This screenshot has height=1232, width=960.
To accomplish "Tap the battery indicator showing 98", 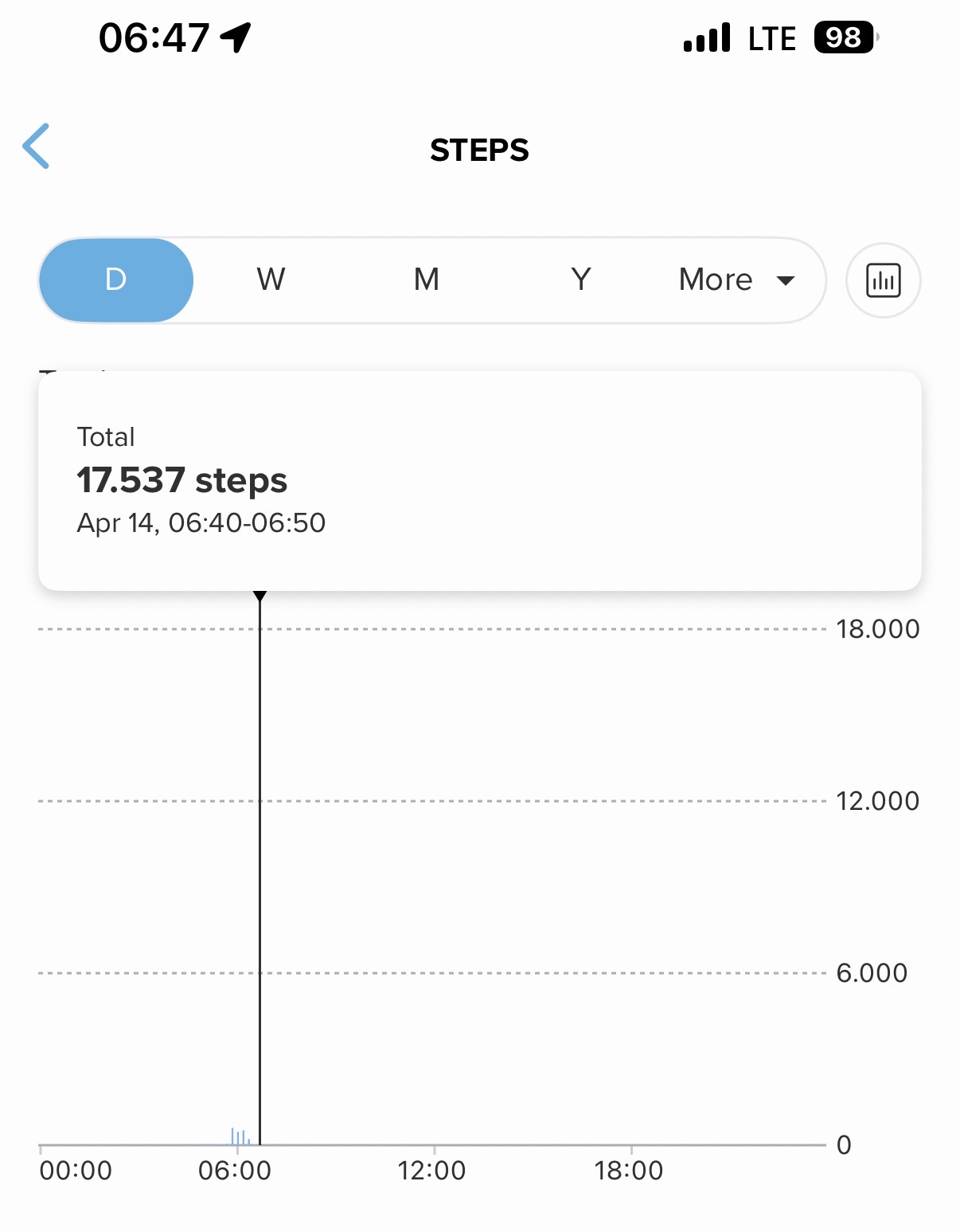I will [x=845, y=37].
